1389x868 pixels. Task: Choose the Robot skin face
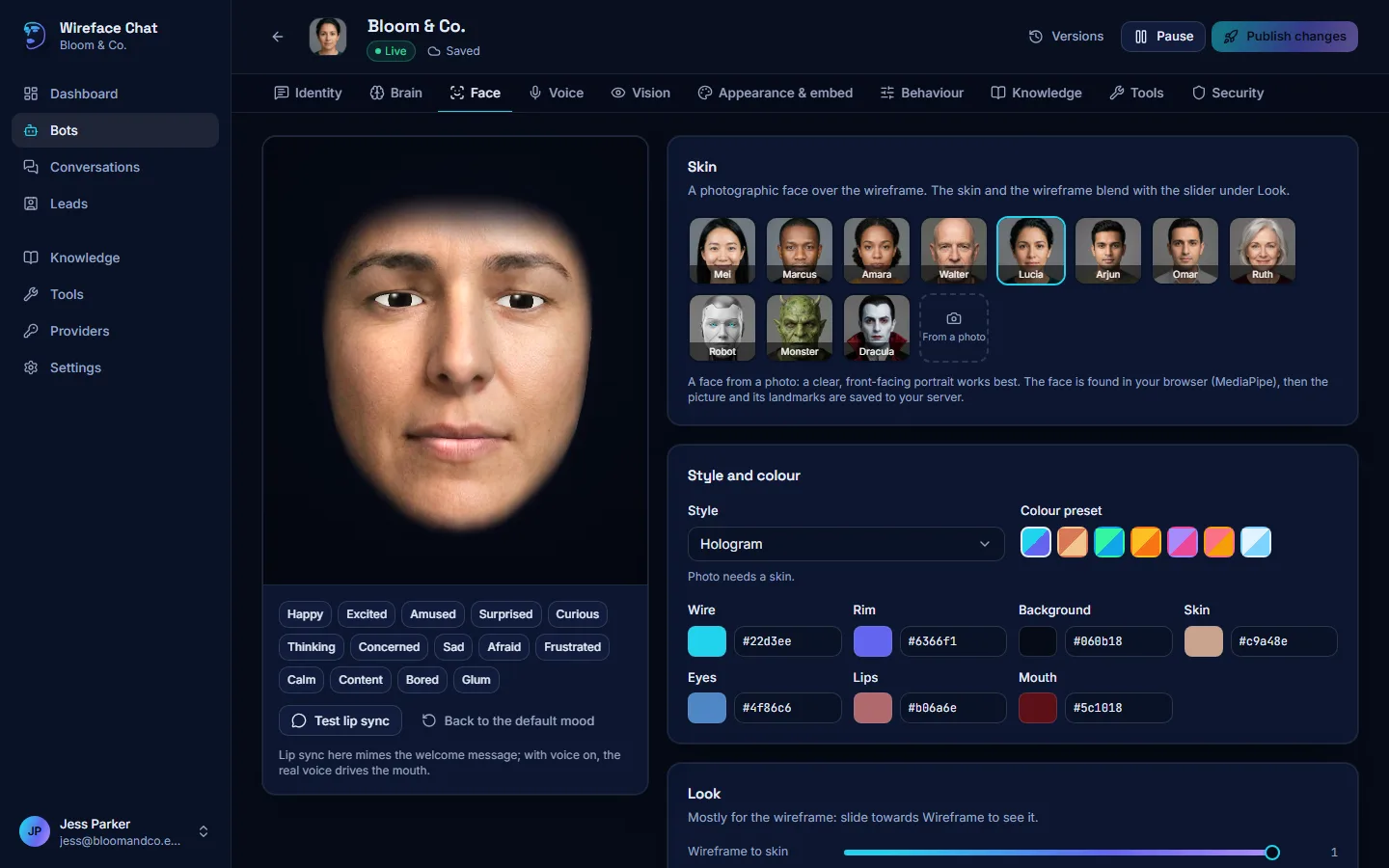point(722,328)
